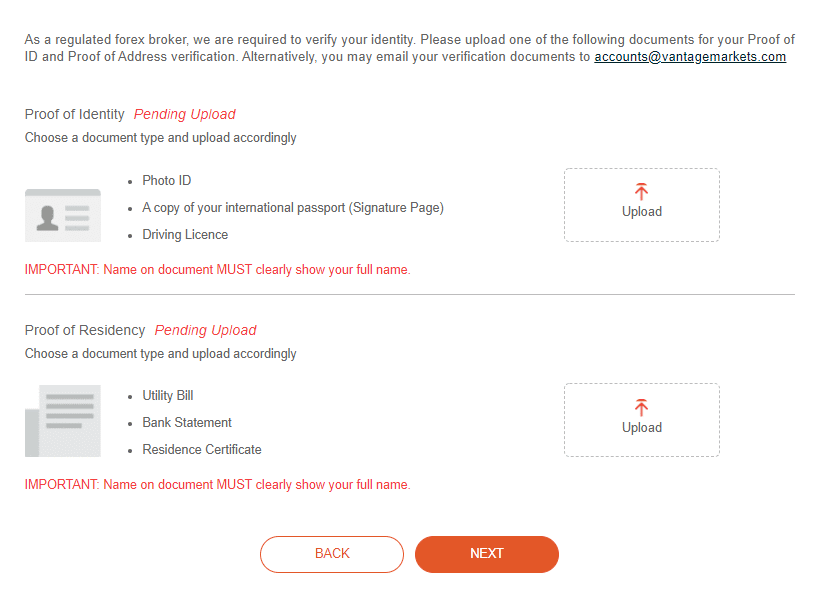Click the red upload arrow for Proof of Residency
Viewport: 826px width, 597px height.
point(641,407)
